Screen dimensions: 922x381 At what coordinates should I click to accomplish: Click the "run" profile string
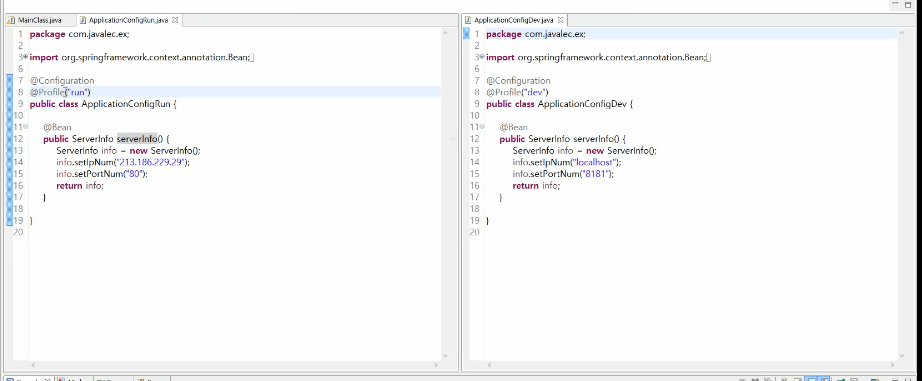point(78,92)
